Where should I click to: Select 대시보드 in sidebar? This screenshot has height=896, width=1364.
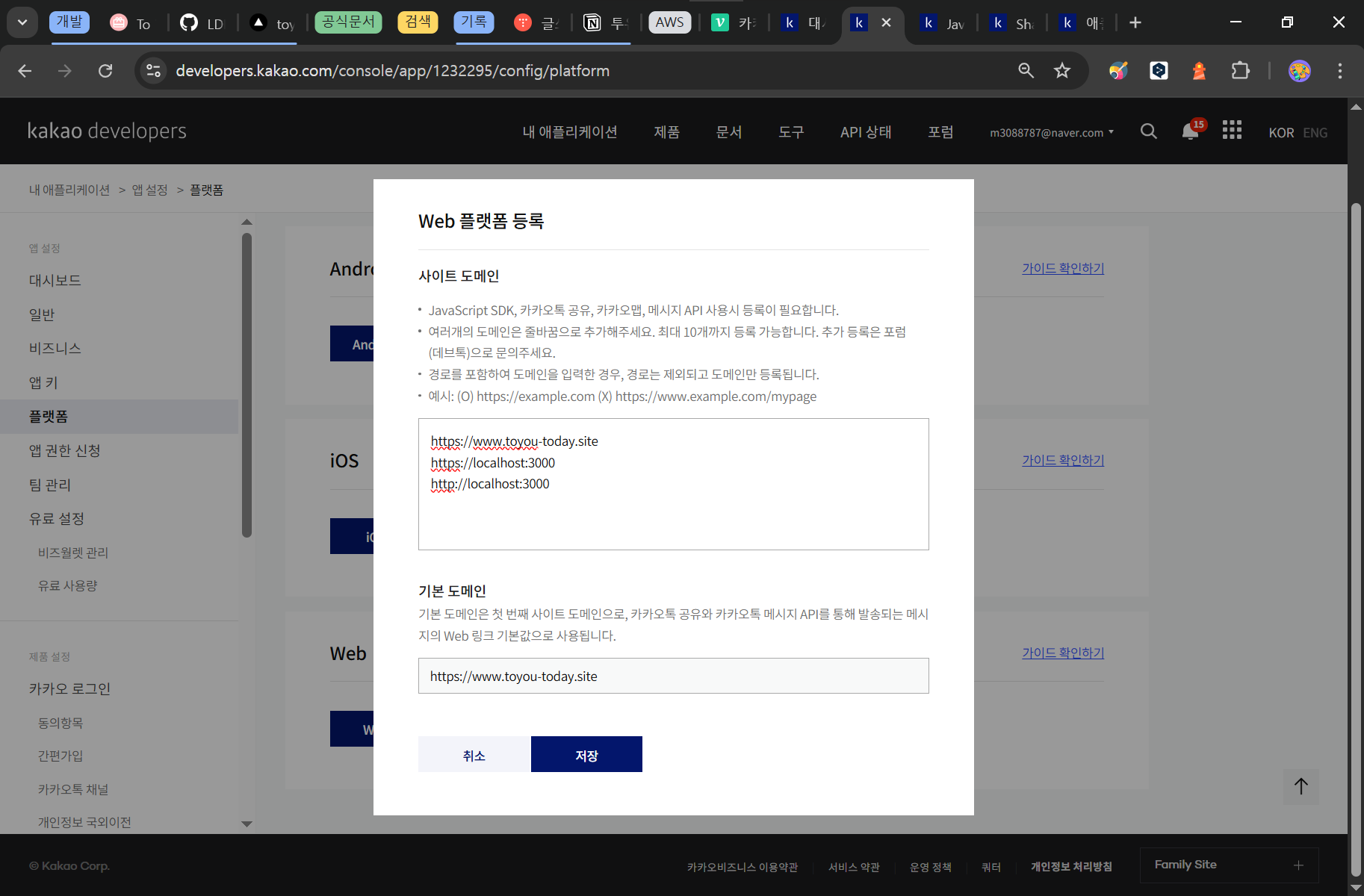point(55,281)
